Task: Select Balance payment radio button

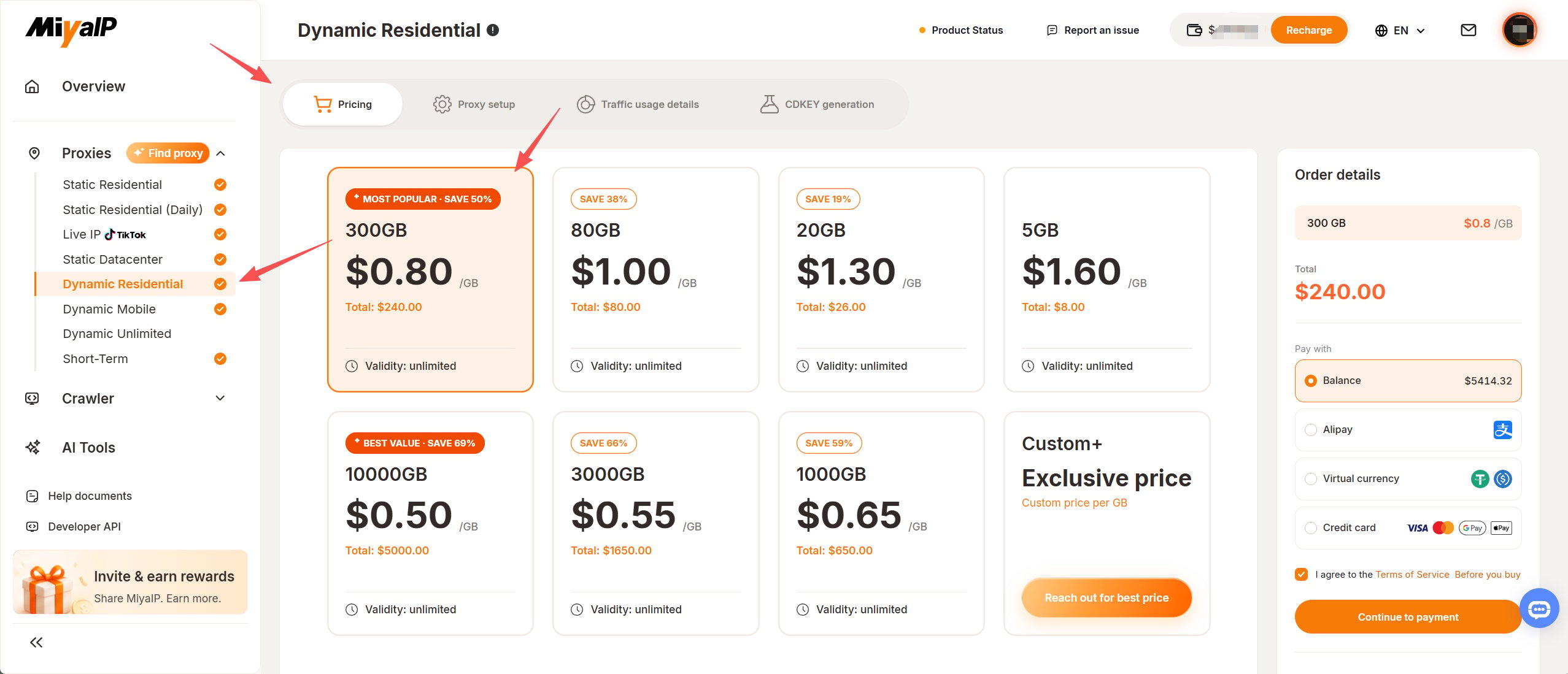Action: (1311, 381)
